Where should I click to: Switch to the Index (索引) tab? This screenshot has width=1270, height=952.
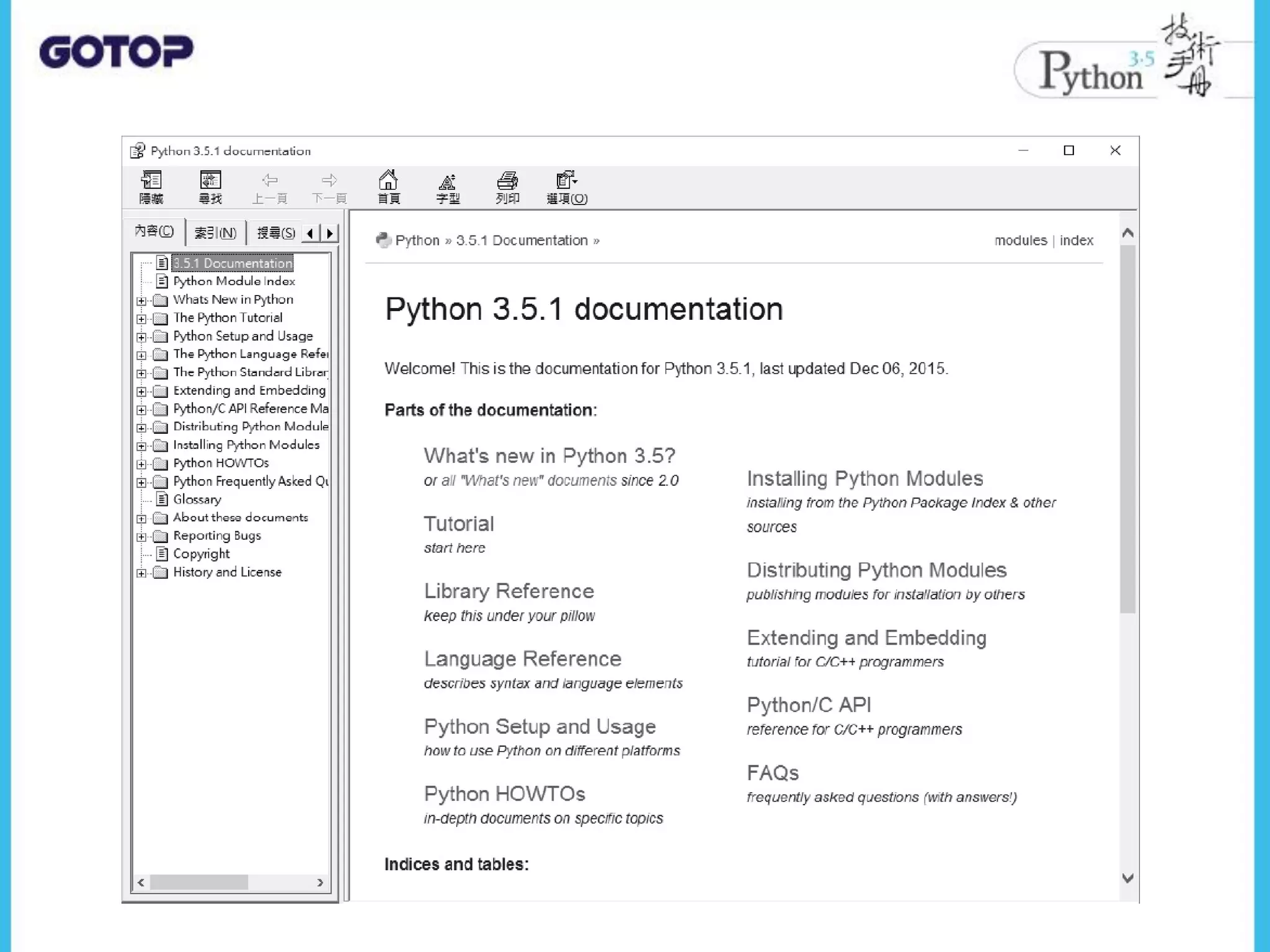tap(215, 233)
